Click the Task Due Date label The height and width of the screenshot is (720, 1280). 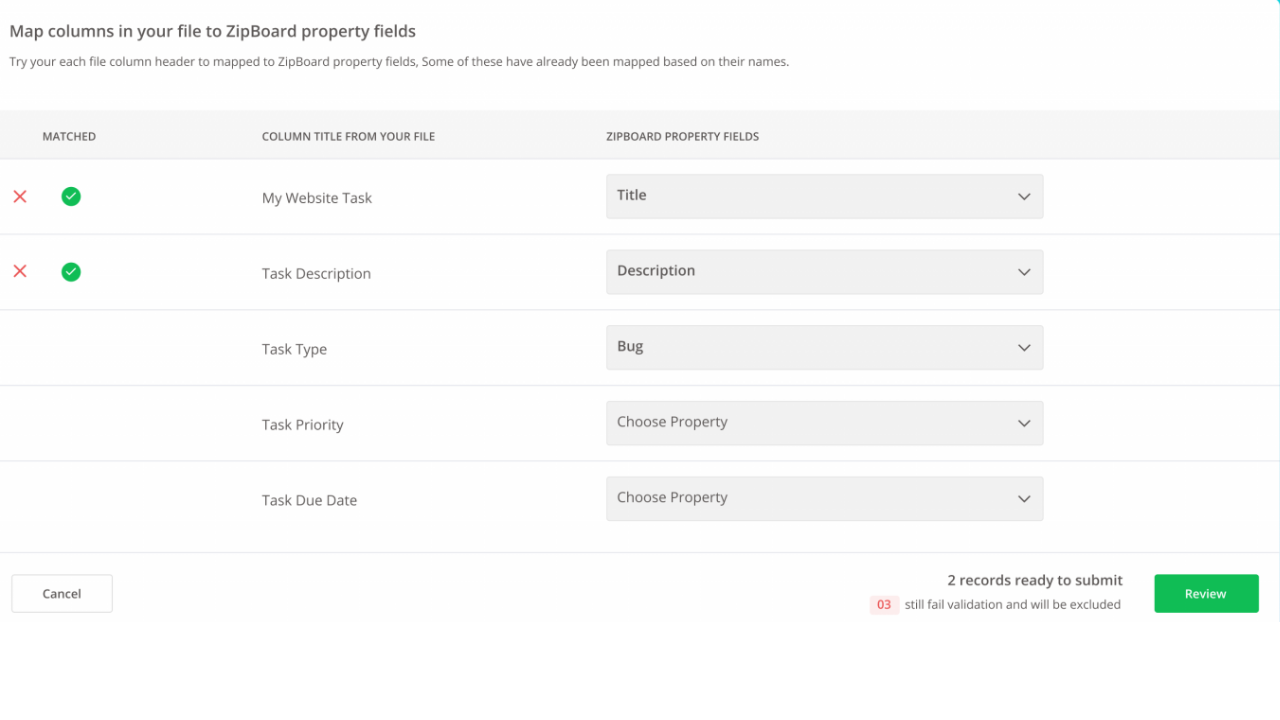click(x=309, y=500)
